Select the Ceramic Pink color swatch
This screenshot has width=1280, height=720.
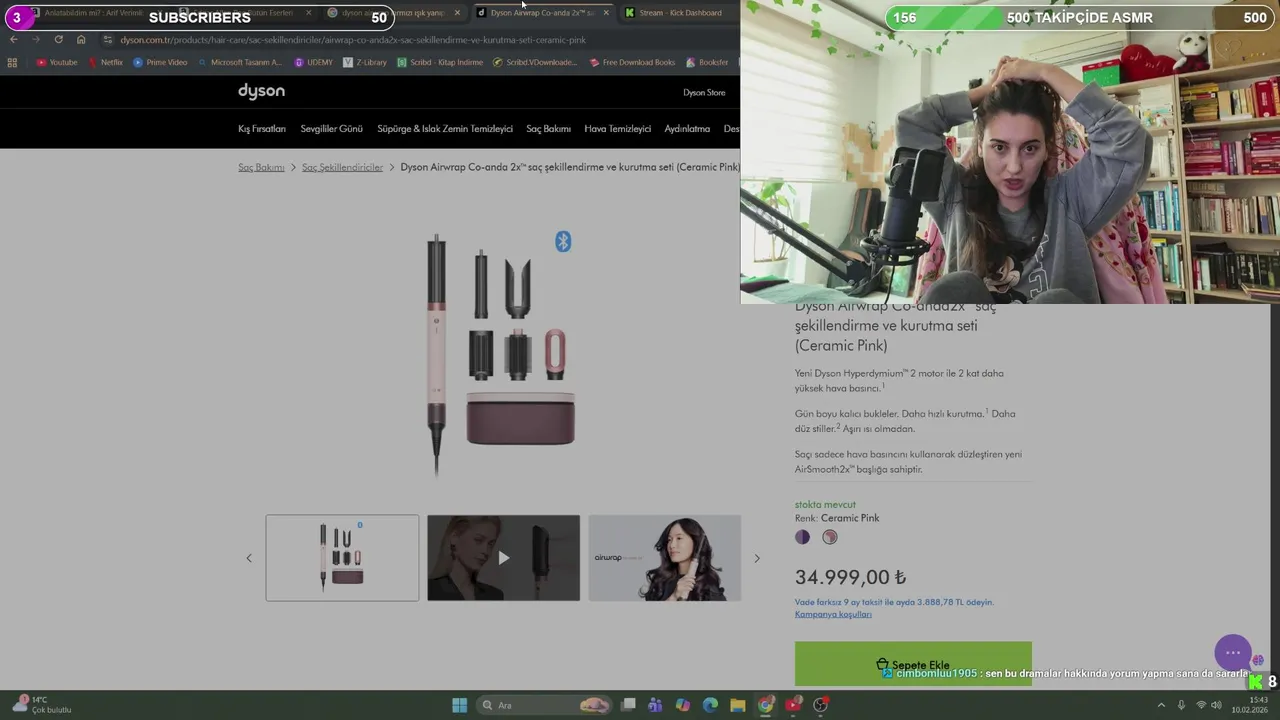[x=830, y=537]
